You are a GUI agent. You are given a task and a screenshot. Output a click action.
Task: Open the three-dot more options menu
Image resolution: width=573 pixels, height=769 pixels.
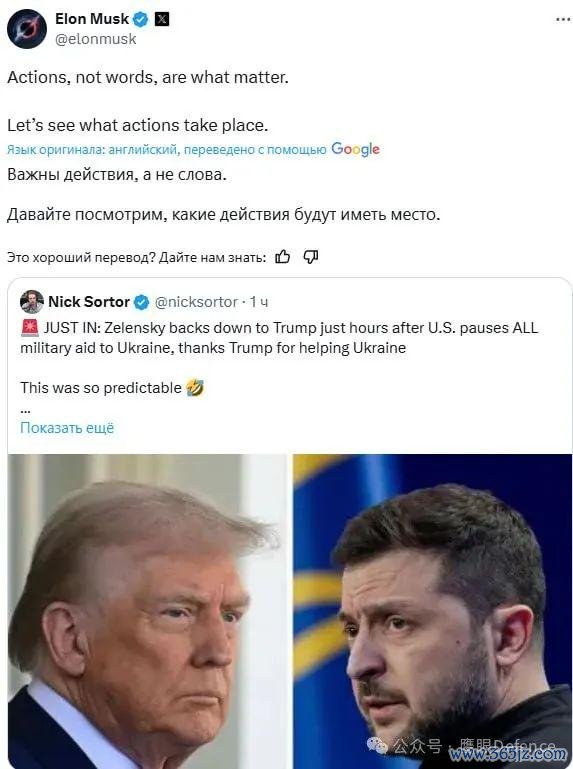click(563, 20)
